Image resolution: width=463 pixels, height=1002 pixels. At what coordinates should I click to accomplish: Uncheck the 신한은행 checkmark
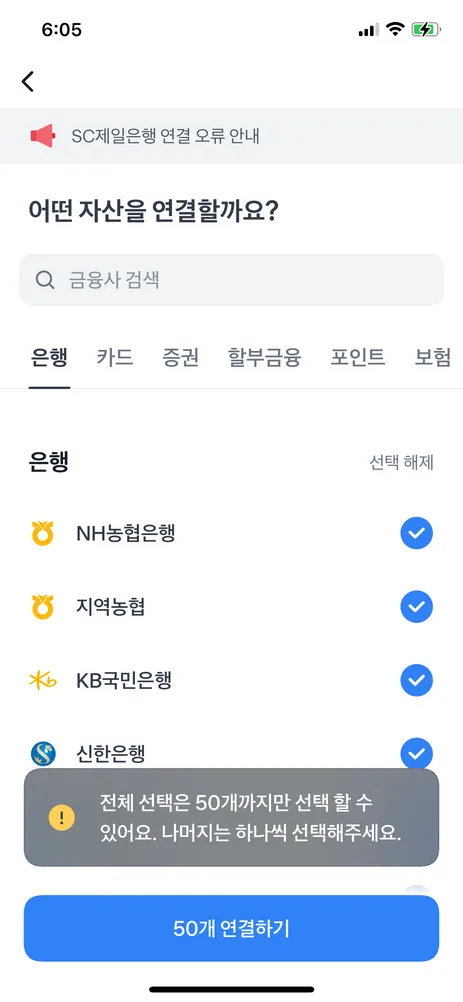(416, 755)
